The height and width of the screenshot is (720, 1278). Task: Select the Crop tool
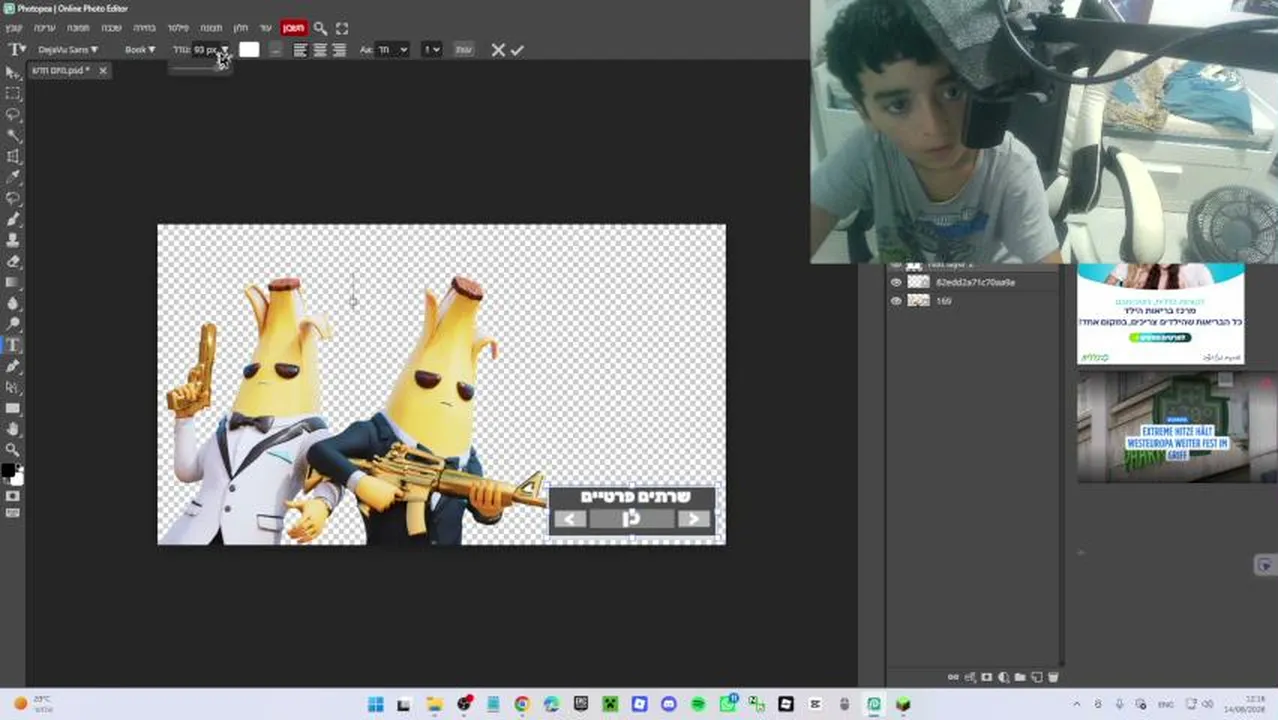(x=12, y=157)
